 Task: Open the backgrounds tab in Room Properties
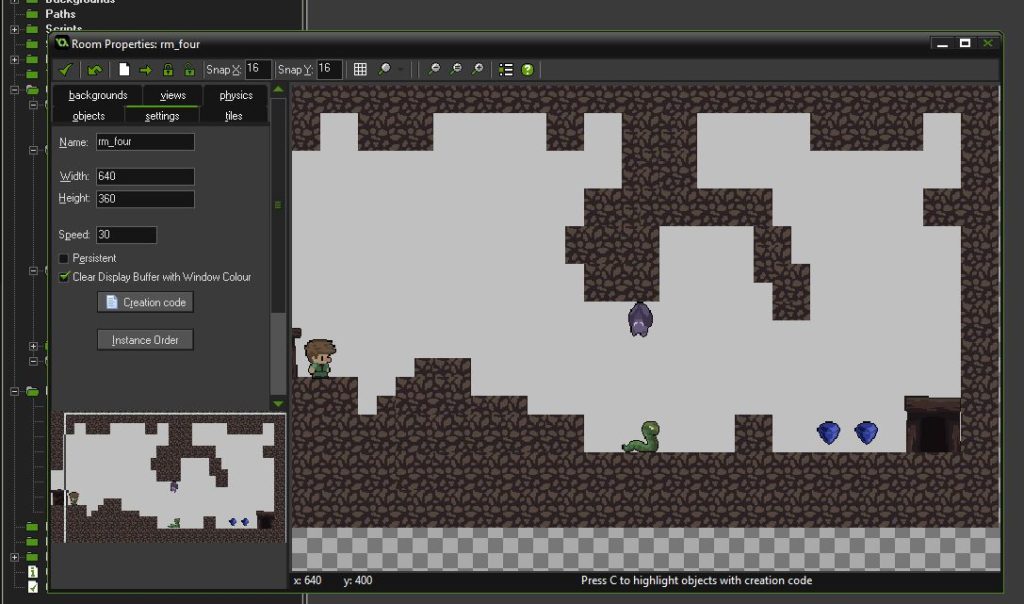click(97, 95)
